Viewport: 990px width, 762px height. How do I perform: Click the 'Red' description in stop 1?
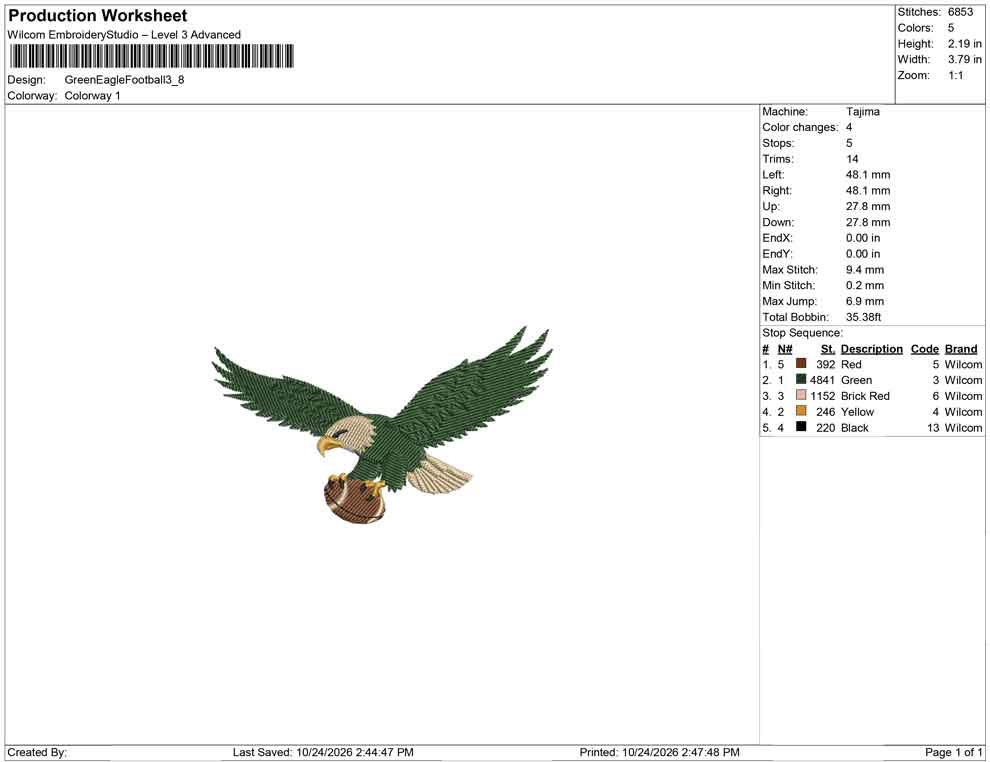click(851, 364)
